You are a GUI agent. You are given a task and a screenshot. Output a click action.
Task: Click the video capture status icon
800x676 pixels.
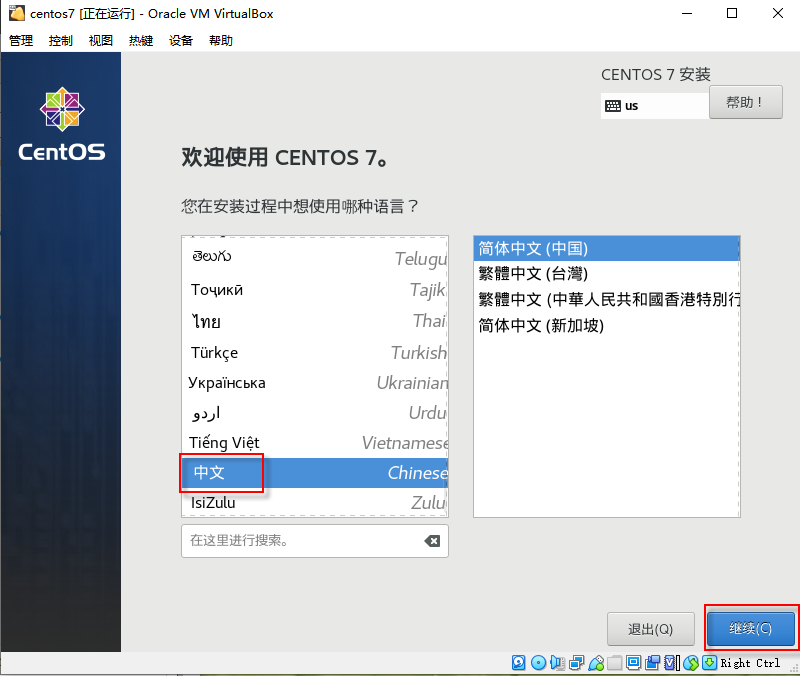[653, 663]
